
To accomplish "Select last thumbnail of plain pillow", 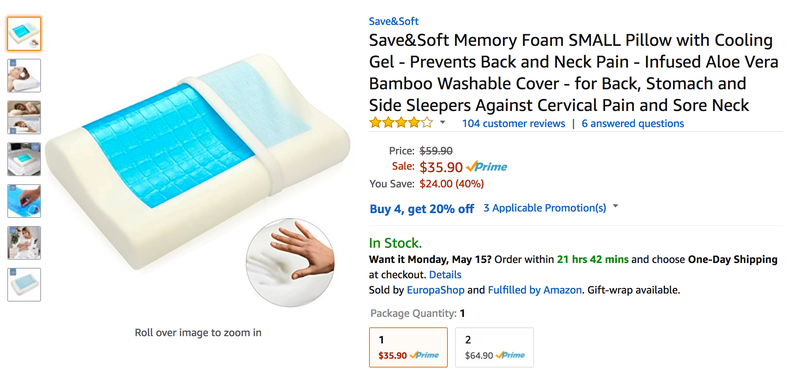I will pos(24,285).
